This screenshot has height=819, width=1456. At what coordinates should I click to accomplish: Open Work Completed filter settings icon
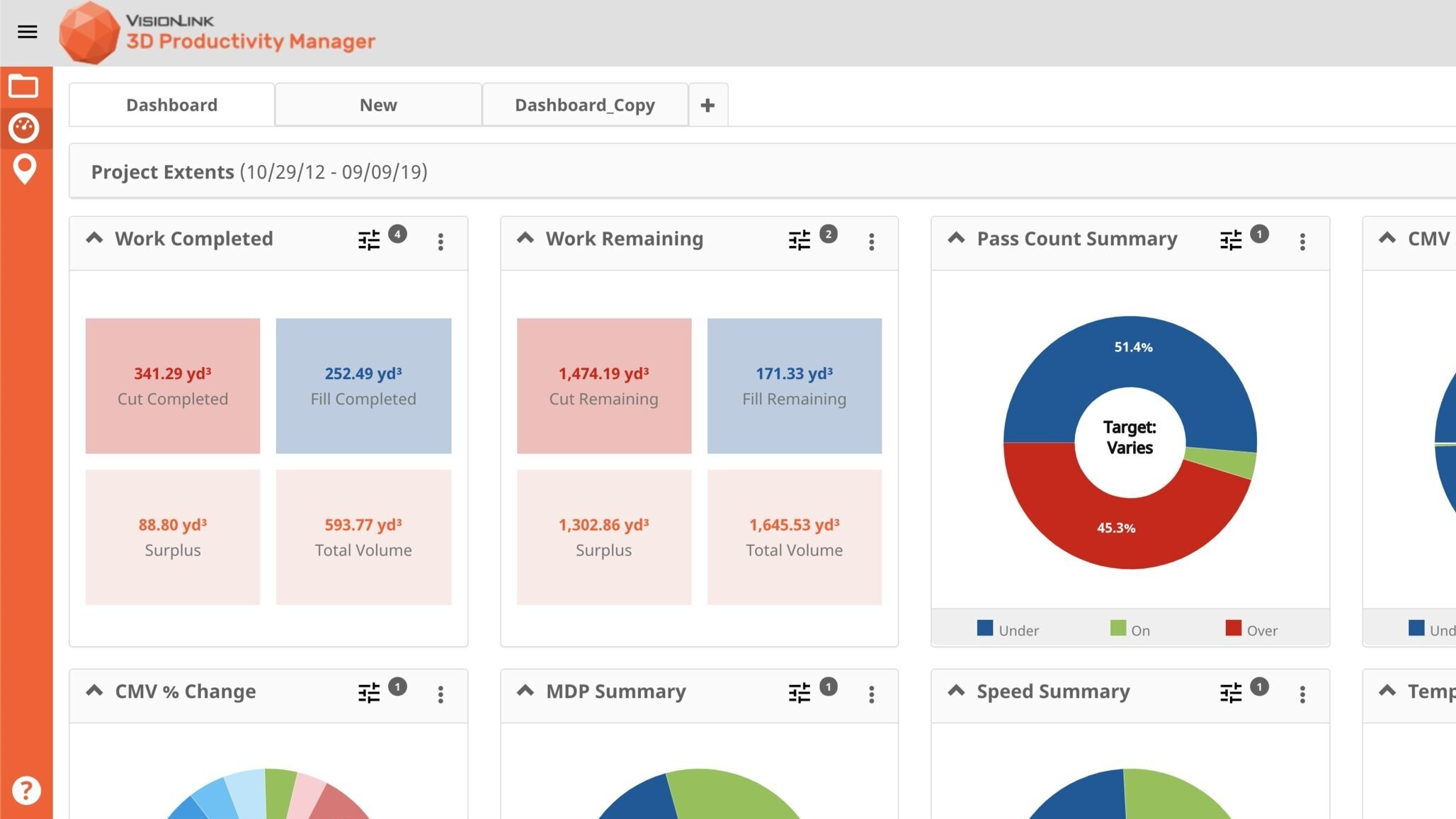(369, 241)
